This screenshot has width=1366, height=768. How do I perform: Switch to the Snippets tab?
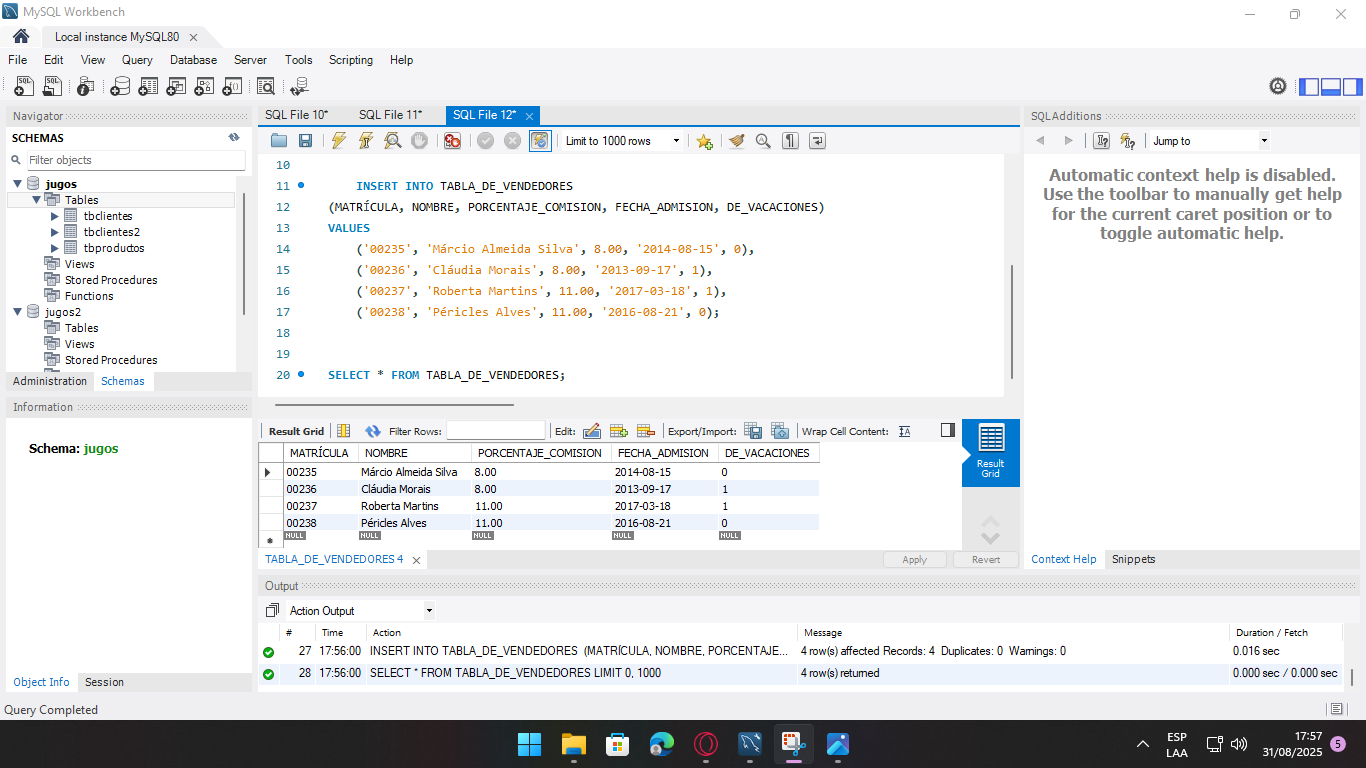(1133, 559)
